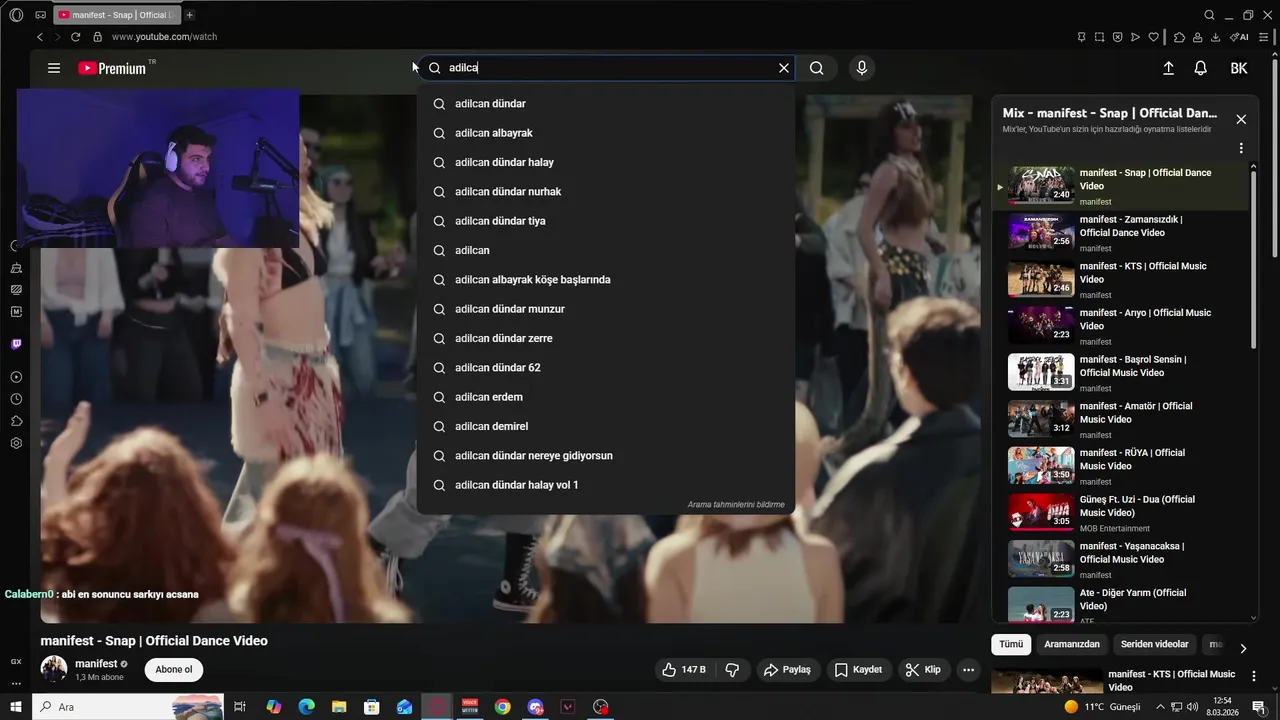Select the Seriden videolar filter chip

(x=1155, y=645)
